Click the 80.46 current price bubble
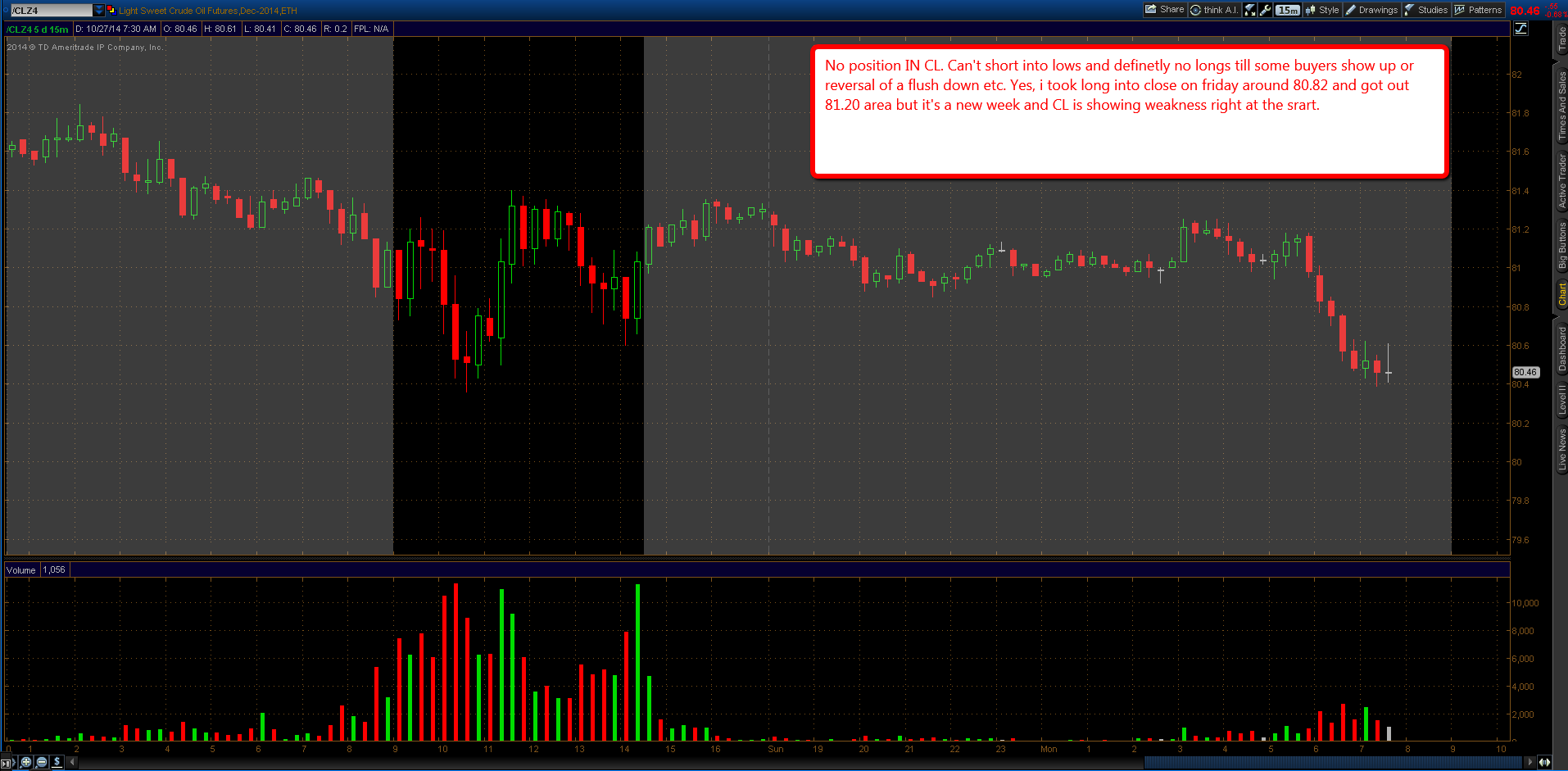Image resolution: width=1568 pixels, height=771 pixels. tap(1525, 372)
